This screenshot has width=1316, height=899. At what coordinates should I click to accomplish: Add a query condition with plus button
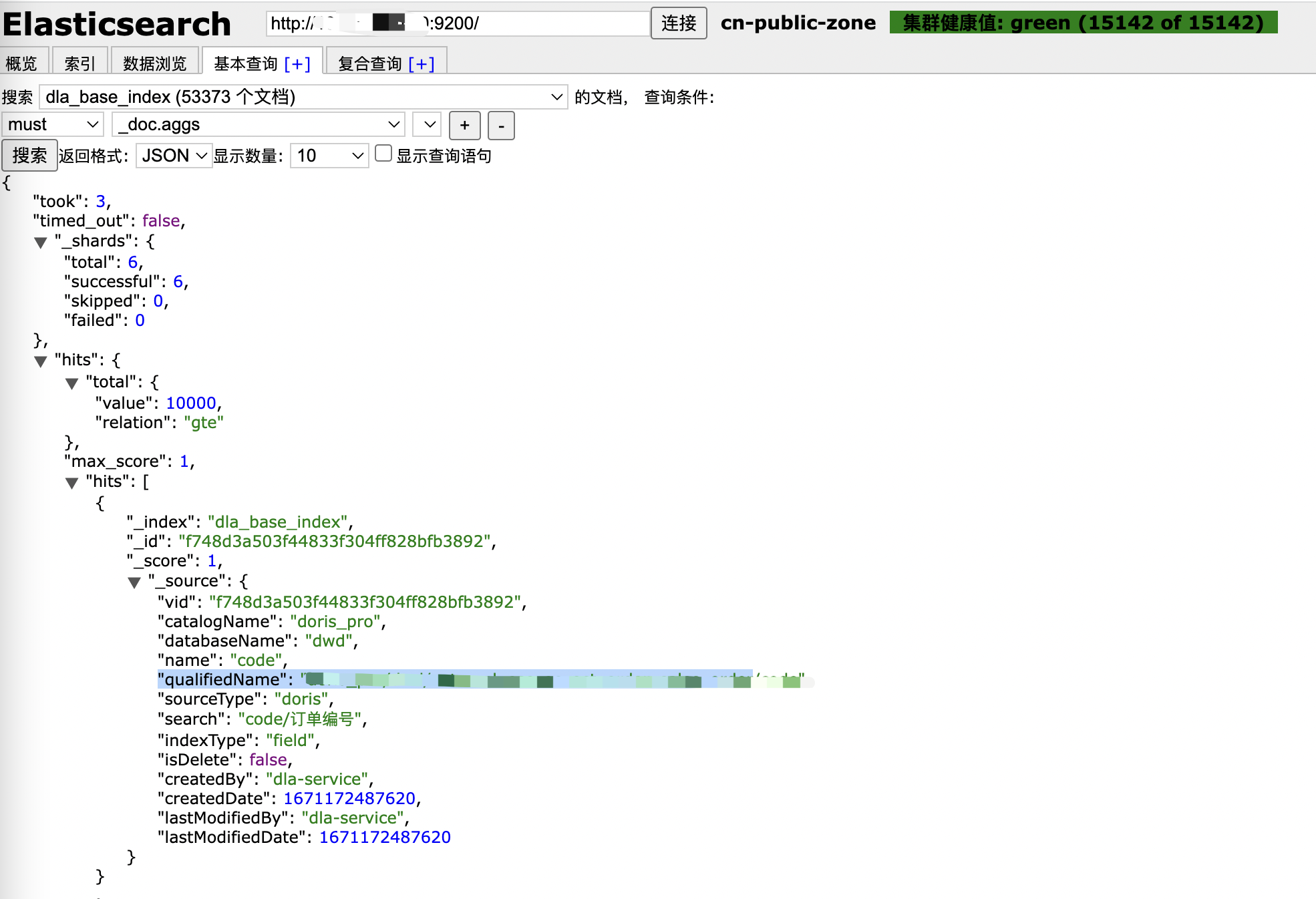coord(464,126)
